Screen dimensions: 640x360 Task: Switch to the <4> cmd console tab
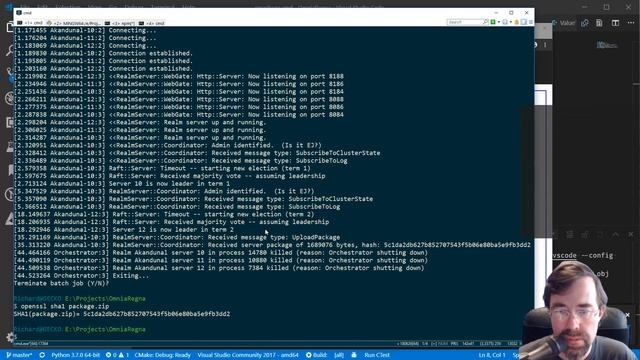[x=151, y=23]
